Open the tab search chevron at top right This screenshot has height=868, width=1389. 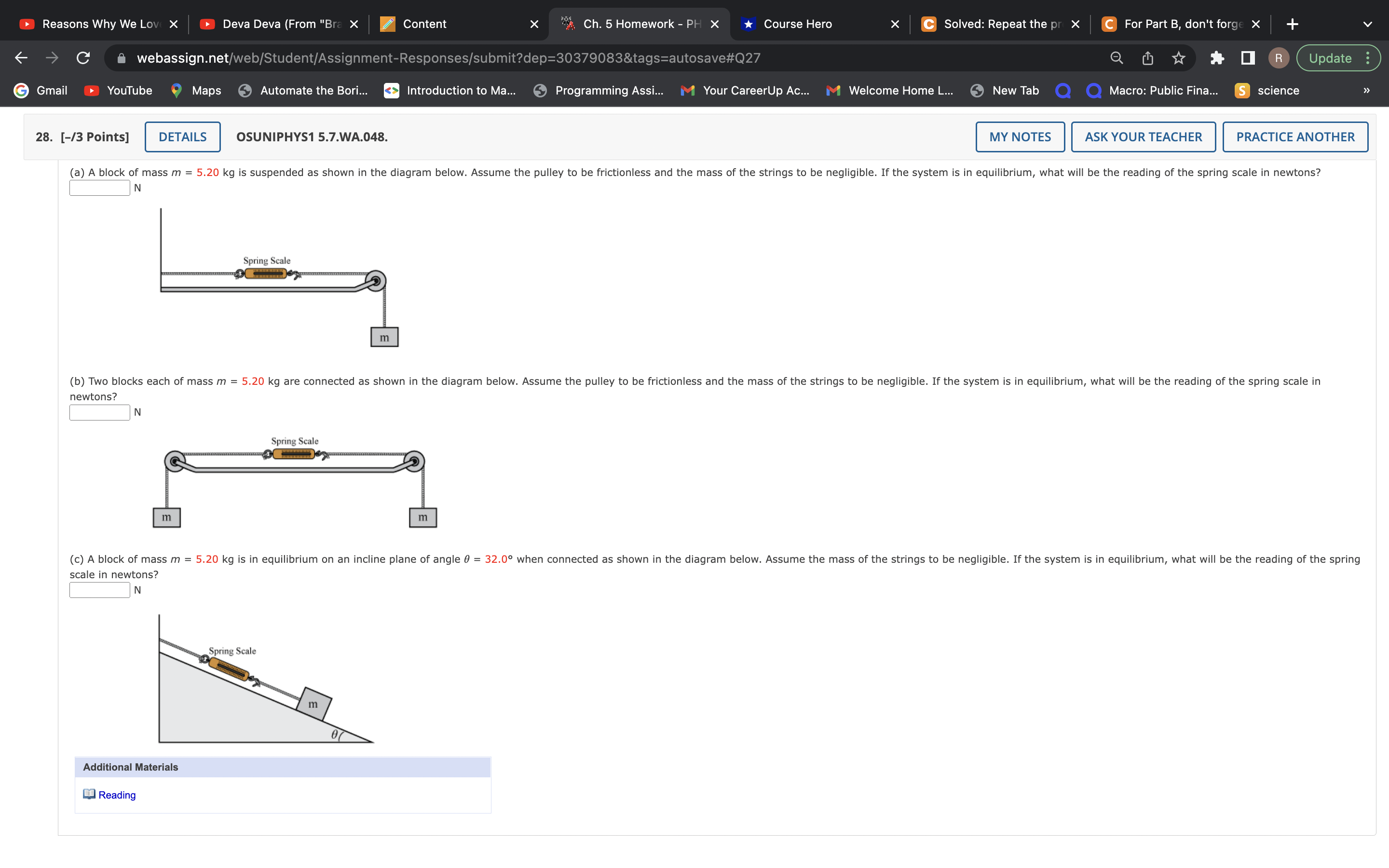pos(1368,24)
